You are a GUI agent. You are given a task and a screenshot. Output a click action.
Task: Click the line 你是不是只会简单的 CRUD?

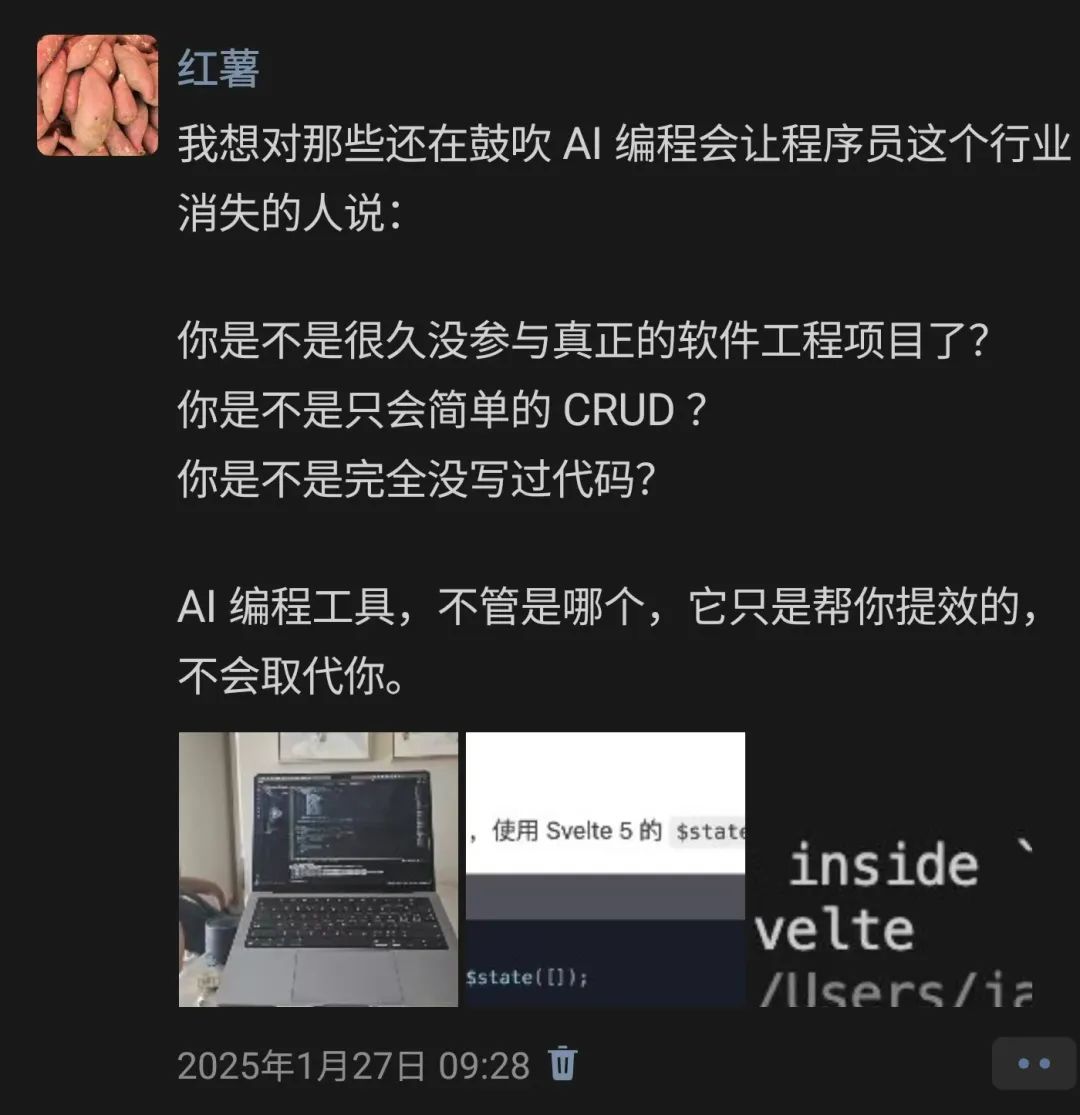[442, 410]
